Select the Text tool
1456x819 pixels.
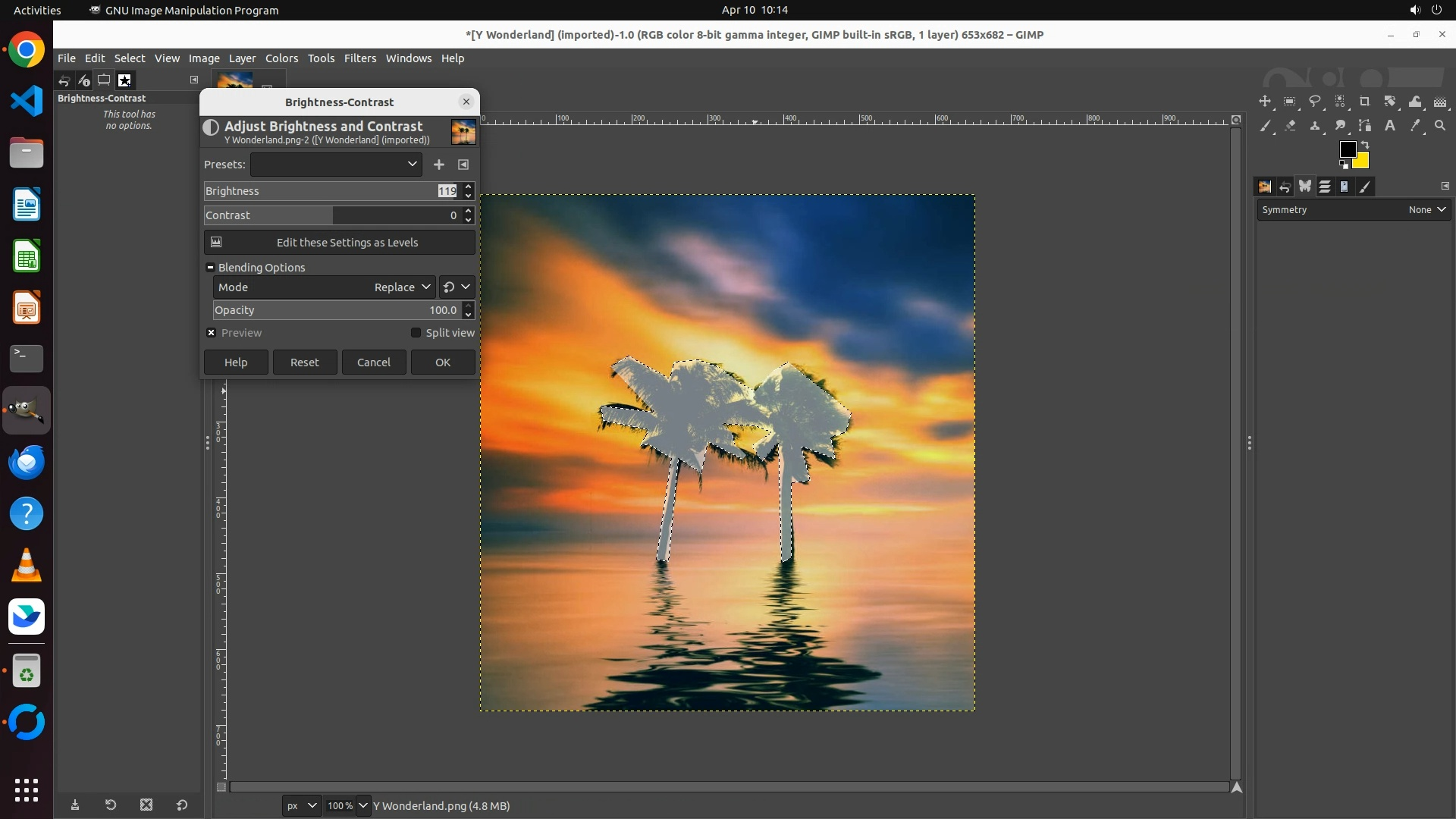coord(1390,126)
